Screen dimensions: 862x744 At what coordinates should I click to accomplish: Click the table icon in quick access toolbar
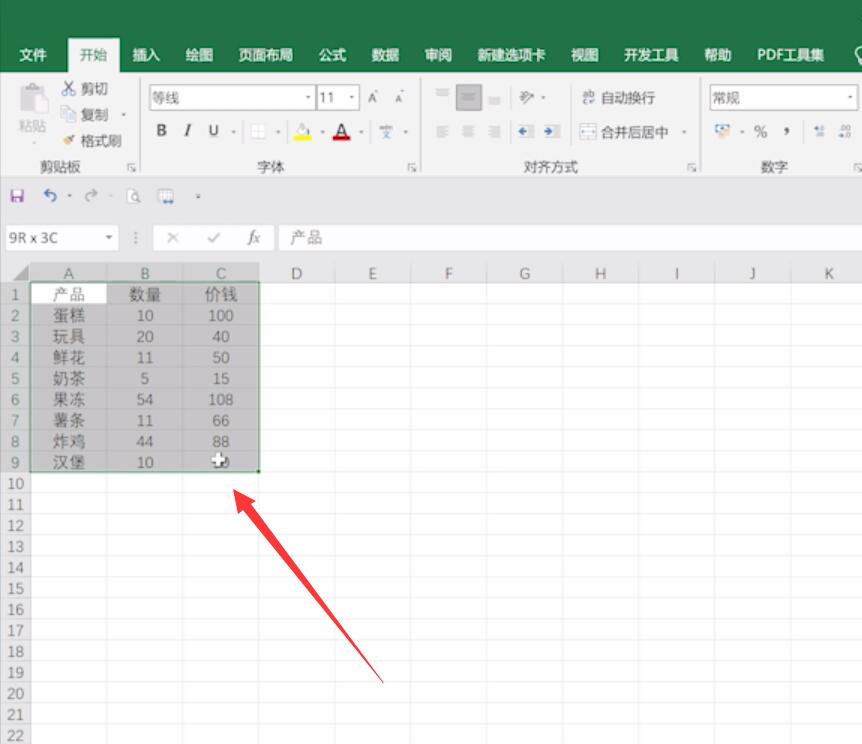coord(166,196)
